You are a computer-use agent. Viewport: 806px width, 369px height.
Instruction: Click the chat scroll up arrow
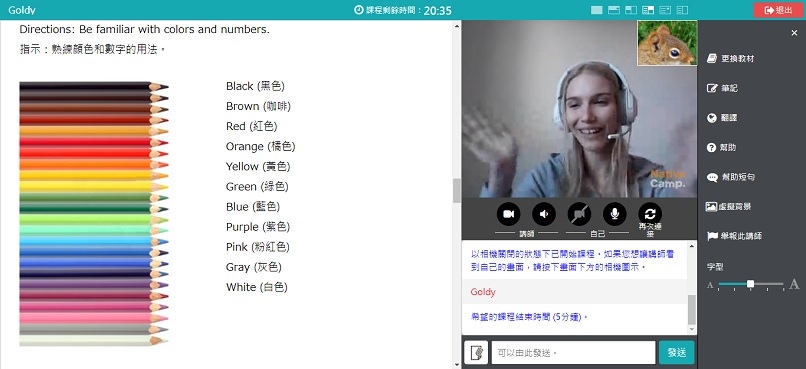(692, 246)
